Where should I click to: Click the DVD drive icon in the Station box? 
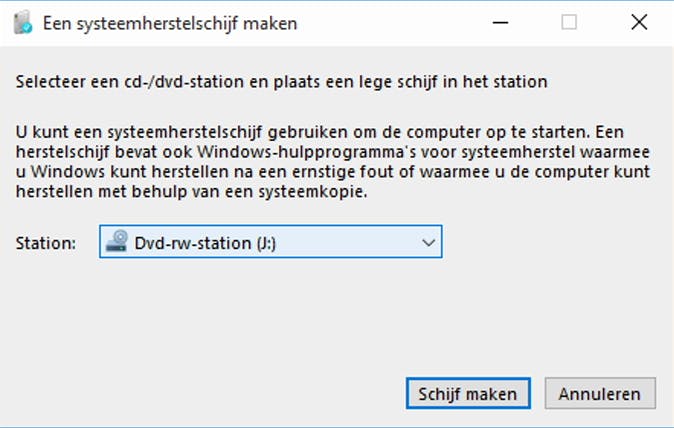coord(119,242)
